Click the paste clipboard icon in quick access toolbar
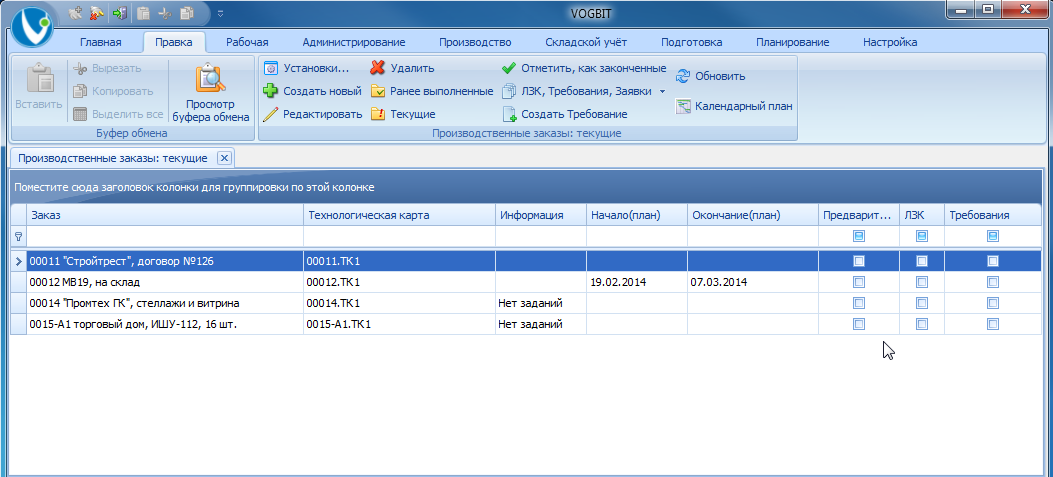The image size is (1053, 477). [x=143, y=12]
